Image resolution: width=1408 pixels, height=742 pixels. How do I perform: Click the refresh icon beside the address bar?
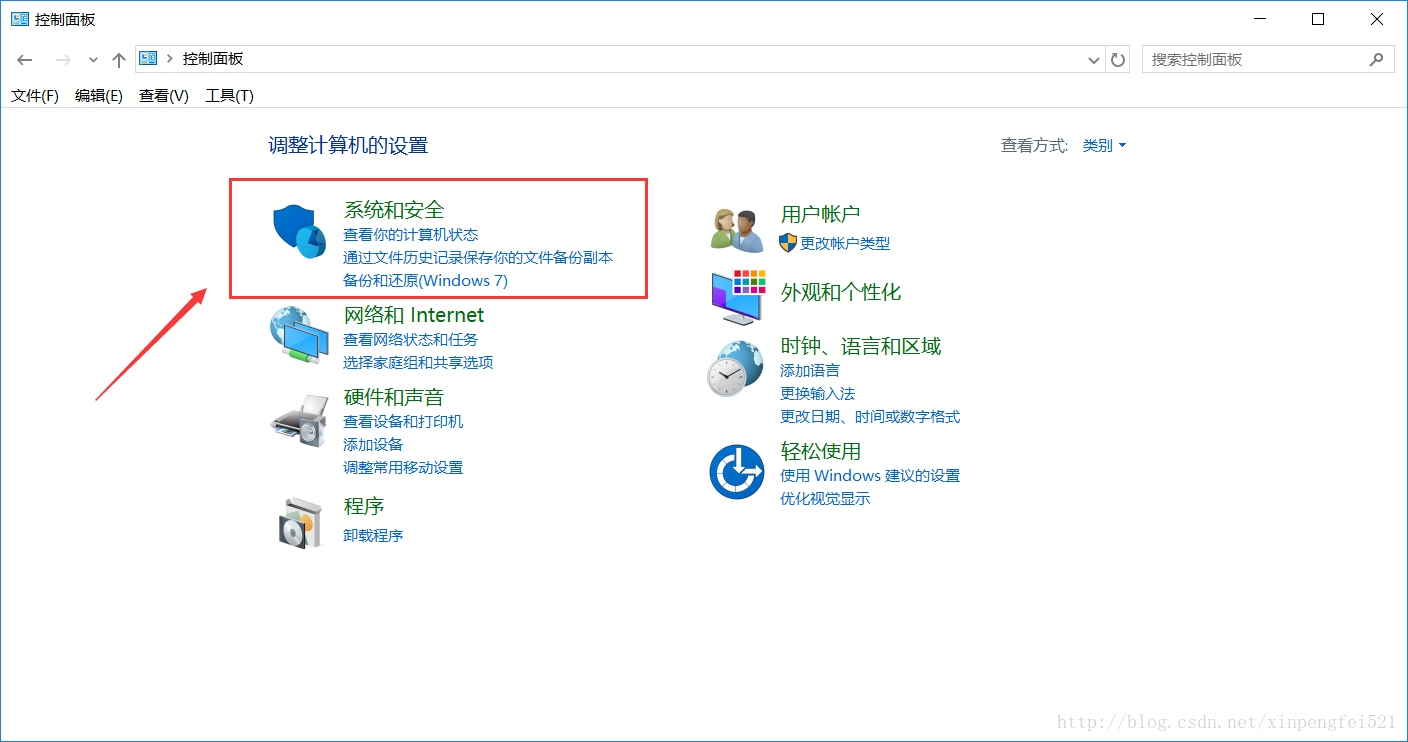(1117, 58)
